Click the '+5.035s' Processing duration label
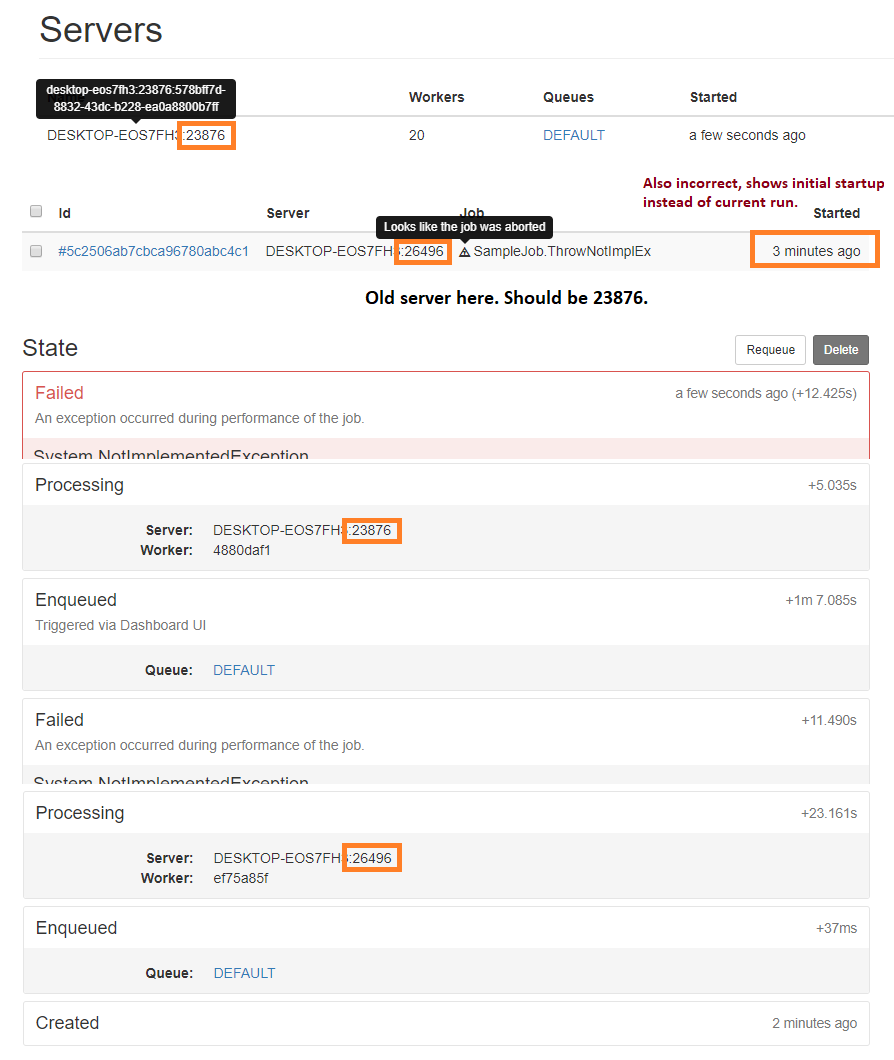Screen dimensions: 894x1060 coord(833,484)
